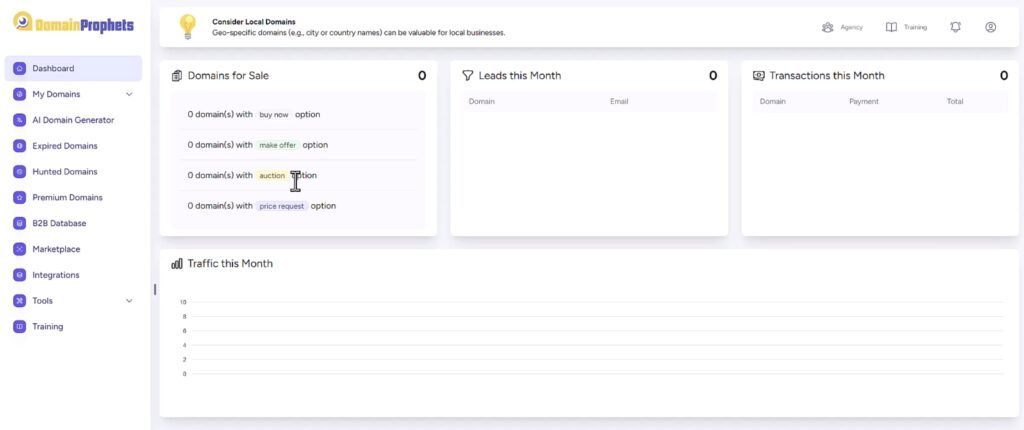Click the Transactions Payment column header
This screenshot has width=1024, height=430.
(x=864, y=102)
